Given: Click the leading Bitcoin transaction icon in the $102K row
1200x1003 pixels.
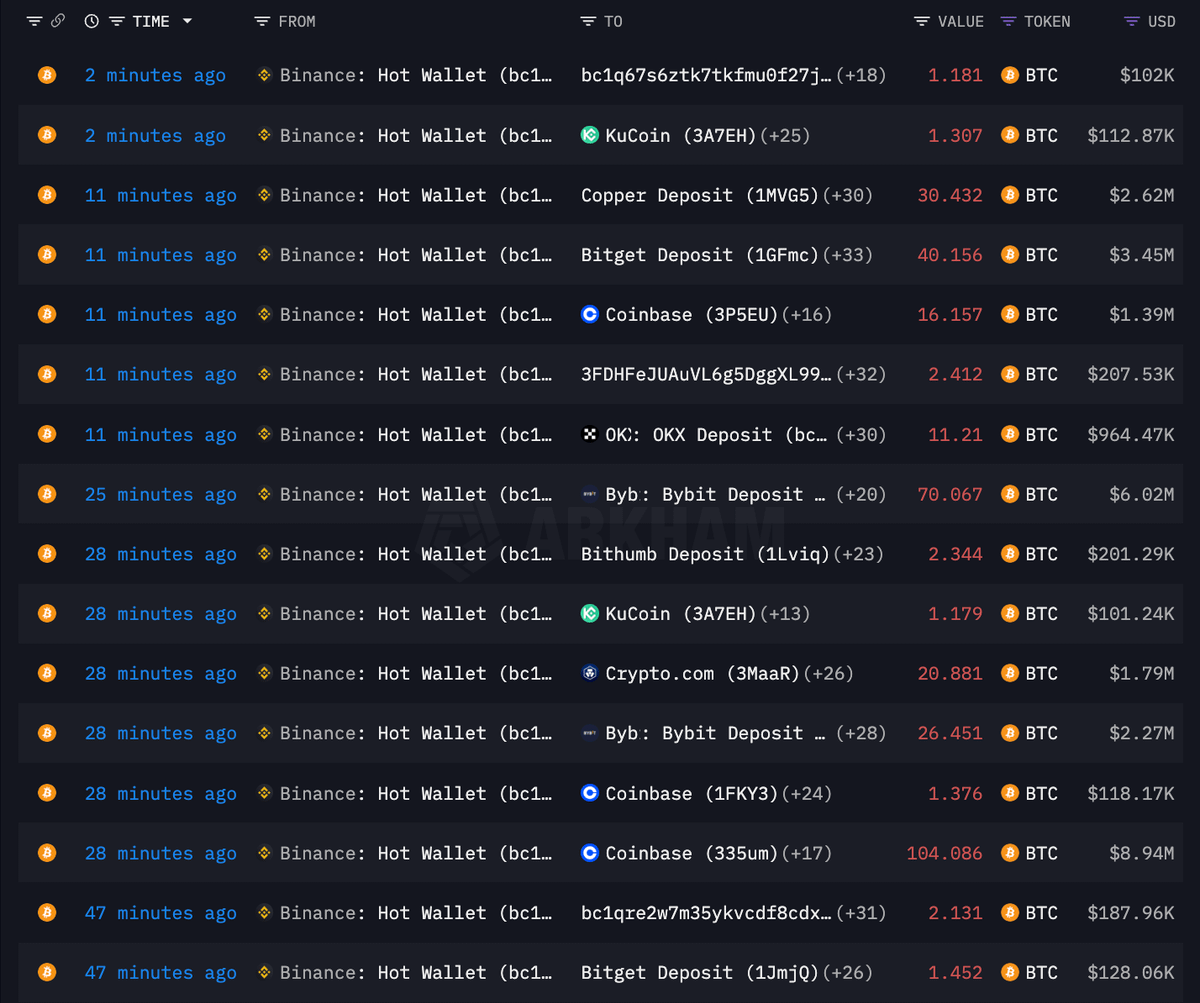Looking at the screenshot, I should click(46, 75).
